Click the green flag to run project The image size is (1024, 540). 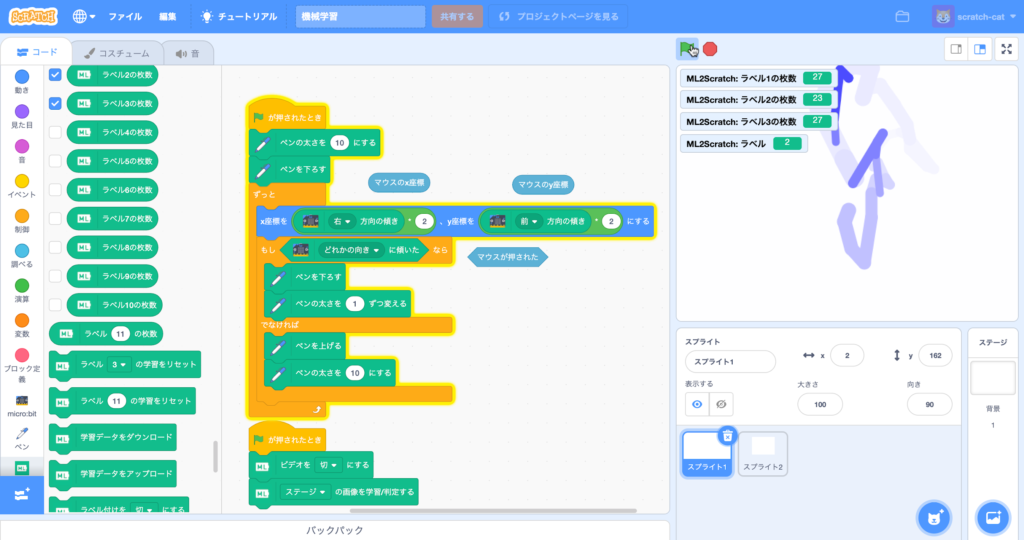coord(687,48)
